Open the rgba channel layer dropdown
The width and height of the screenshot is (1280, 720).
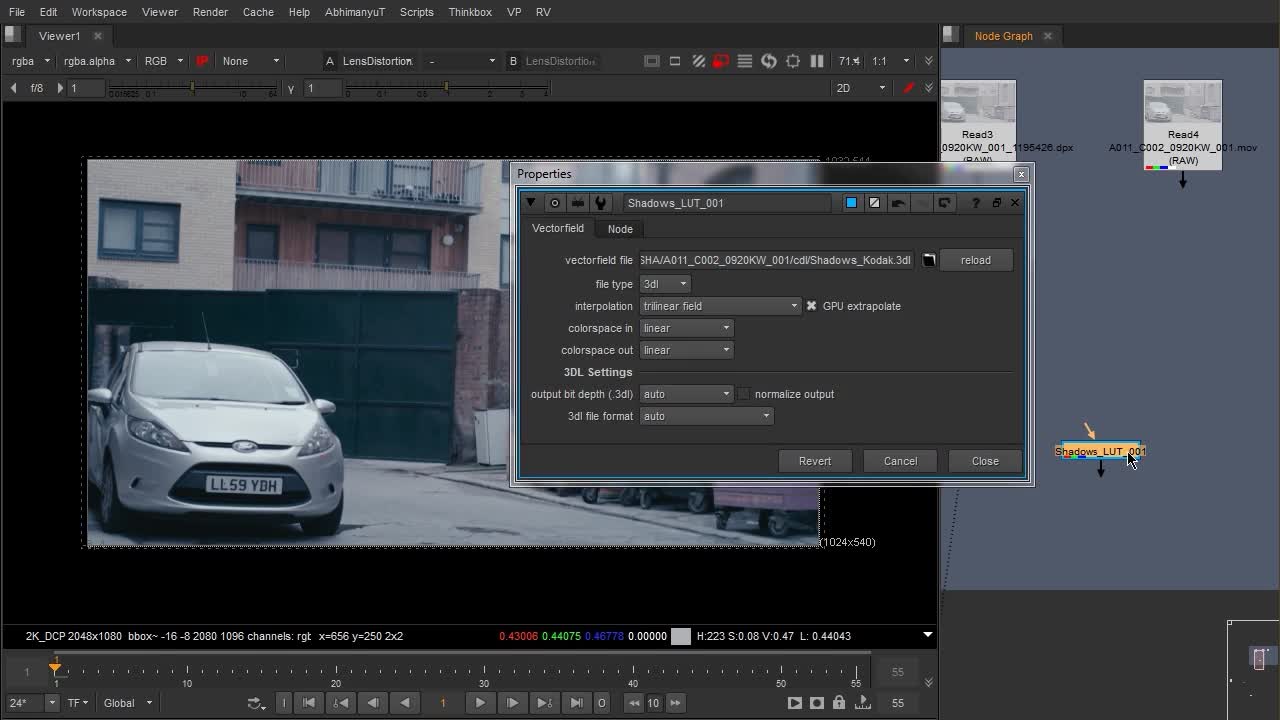[x=30, y=61]
